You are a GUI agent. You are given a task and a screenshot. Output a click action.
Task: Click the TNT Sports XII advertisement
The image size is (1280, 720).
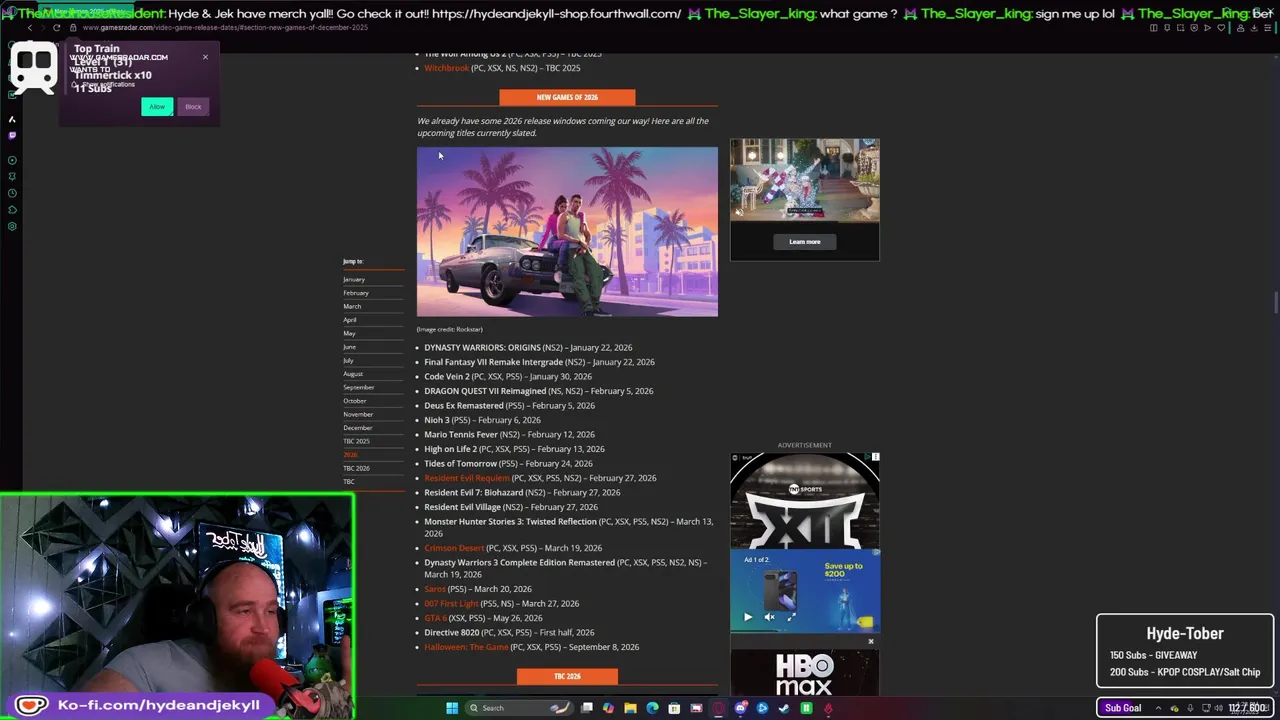point(805,500)
